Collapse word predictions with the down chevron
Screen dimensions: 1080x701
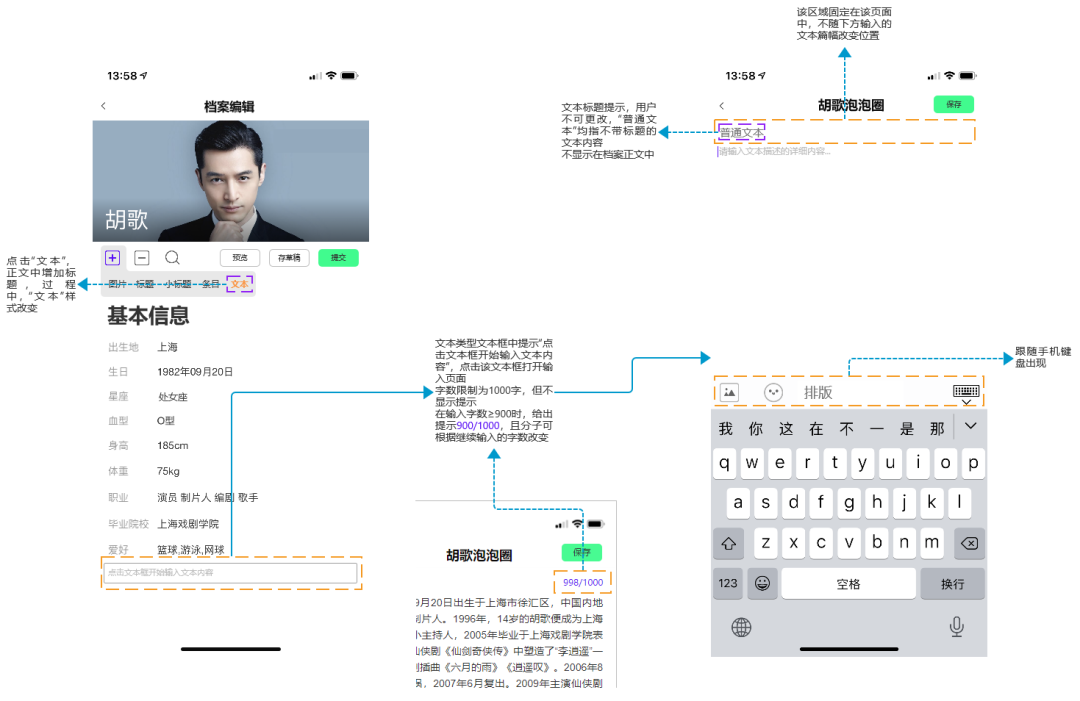tap(970, 426)
